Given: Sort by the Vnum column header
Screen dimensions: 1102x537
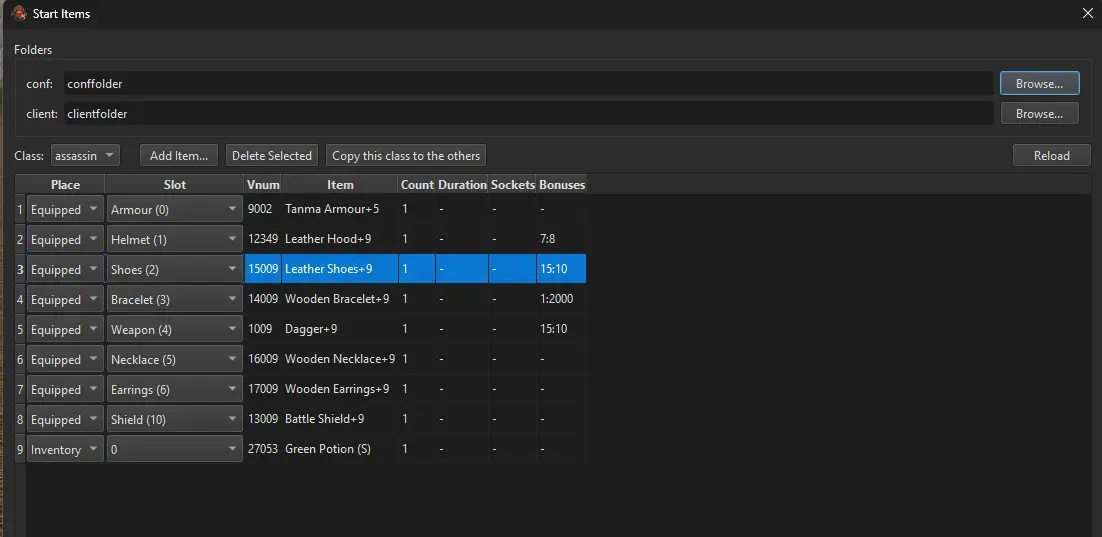Looking at the screenshot, I should (263, 184).
